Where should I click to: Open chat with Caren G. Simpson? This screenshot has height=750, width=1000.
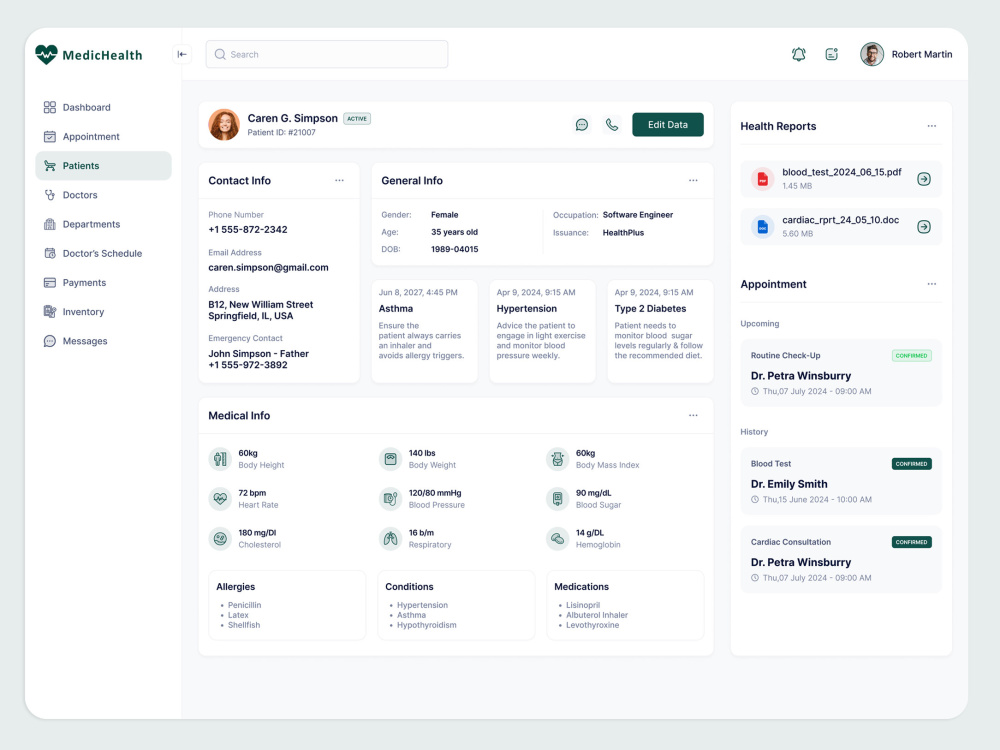(582, 124)
